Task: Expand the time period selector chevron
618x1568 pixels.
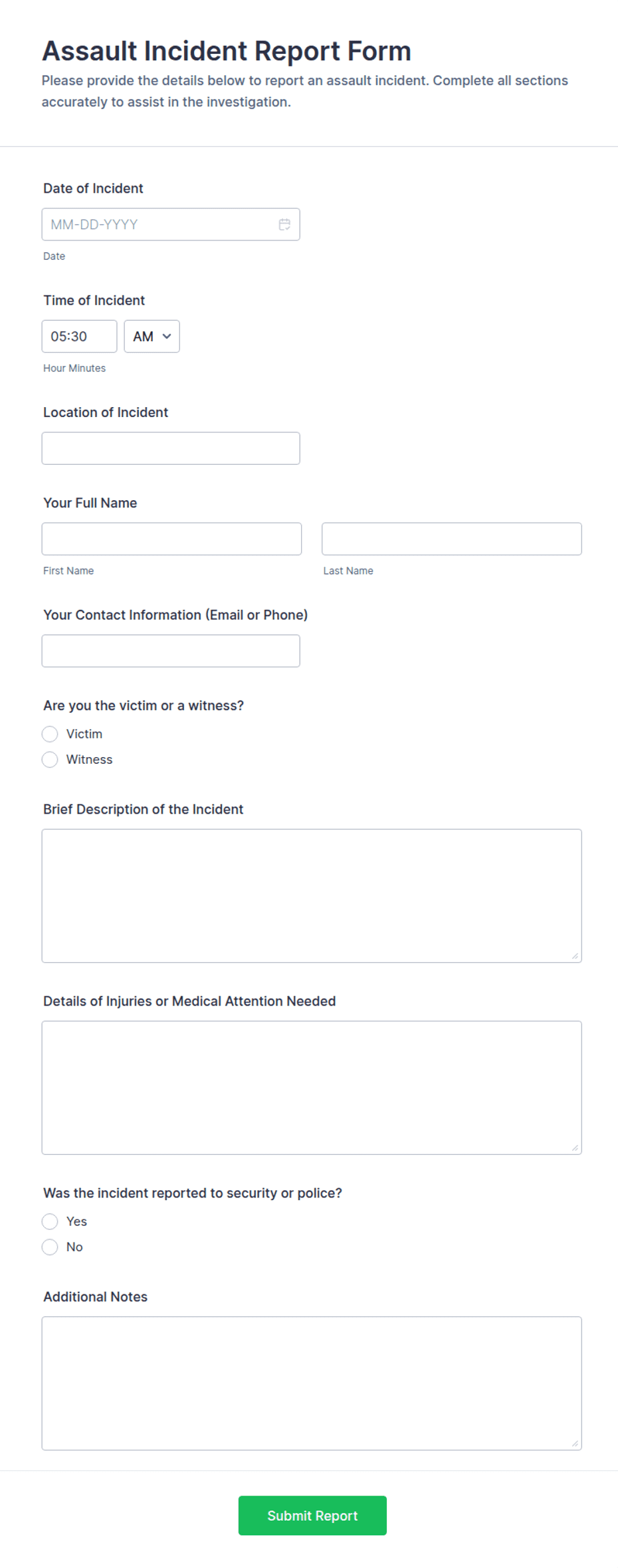Action: point(167,336)
